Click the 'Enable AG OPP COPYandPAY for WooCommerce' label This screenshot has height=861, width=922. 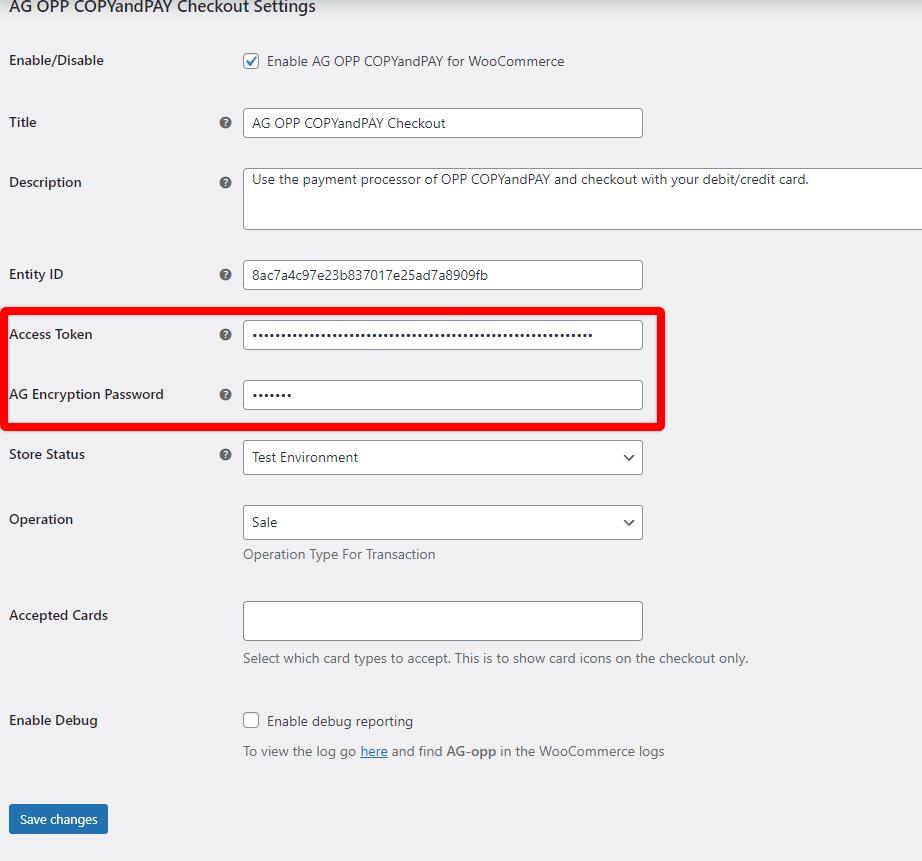point(415,61)
